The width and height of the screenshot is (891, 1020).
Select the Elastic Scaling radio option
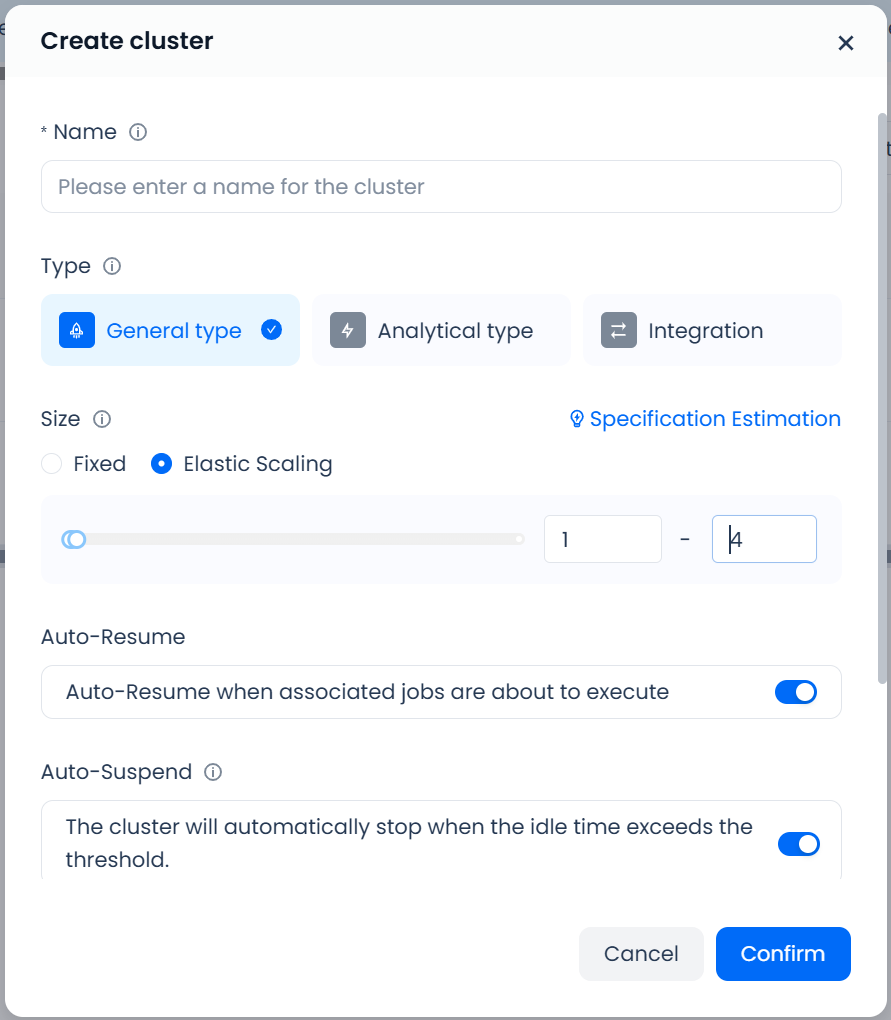tap(160, 464)
